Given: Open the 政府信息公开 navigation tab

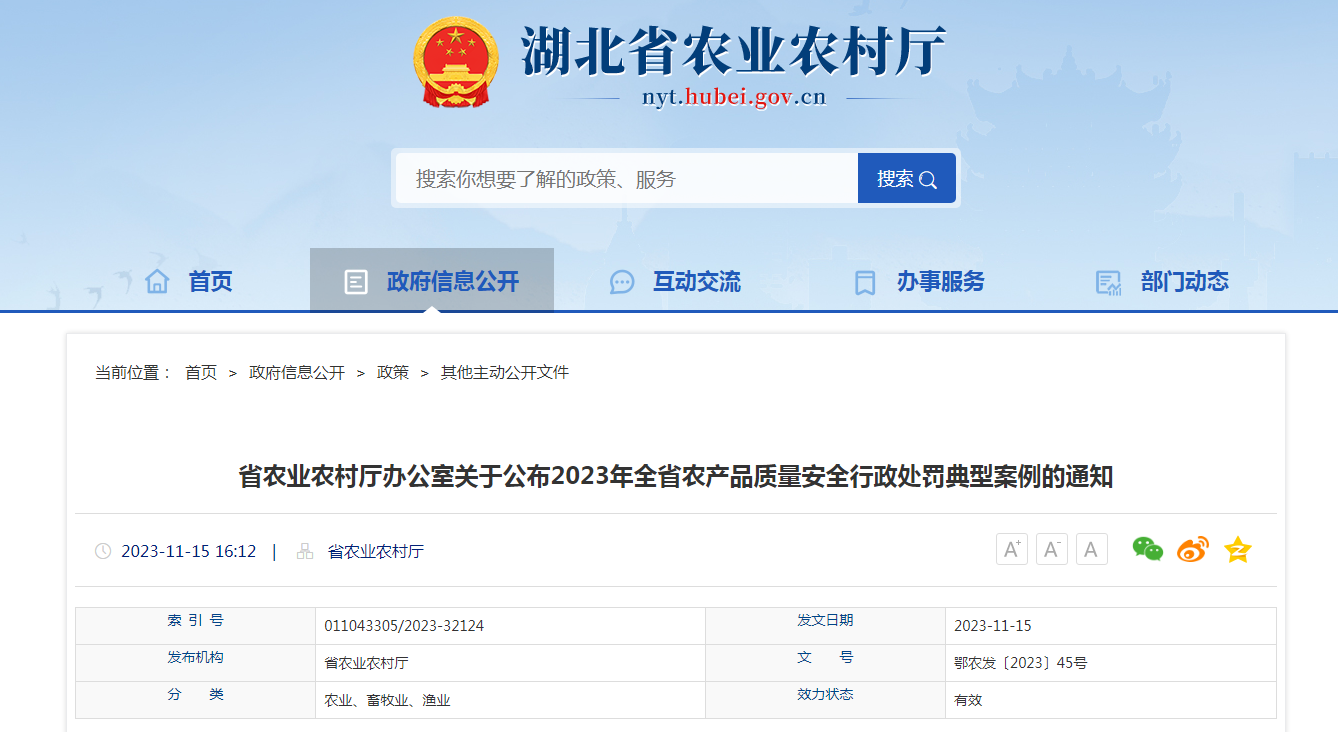Looking at the screenshot, I should click(432, 281).
